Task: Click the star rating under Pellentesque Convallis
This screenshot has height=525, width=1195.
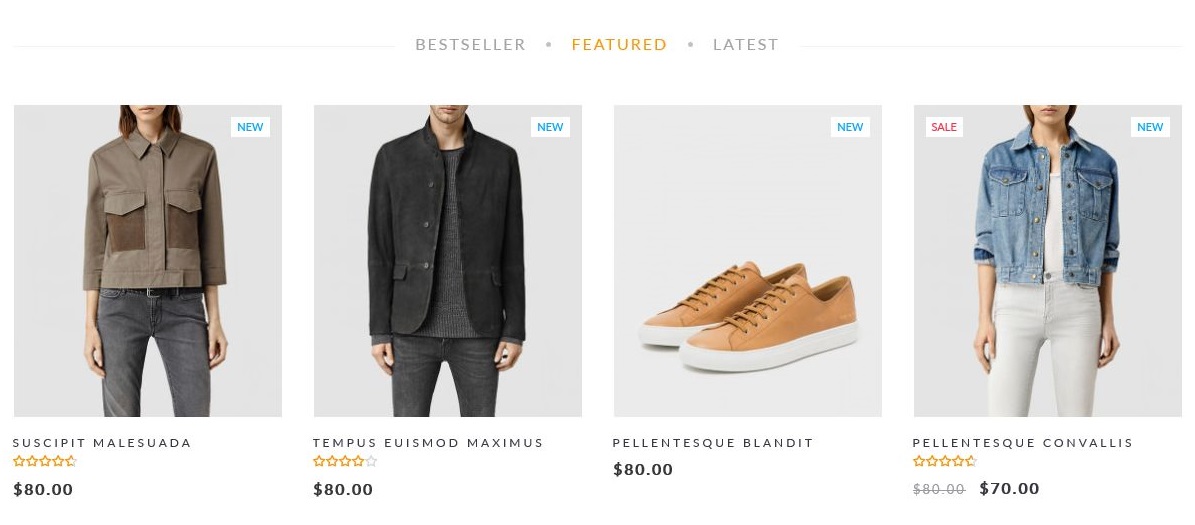Action: point(945,461)
